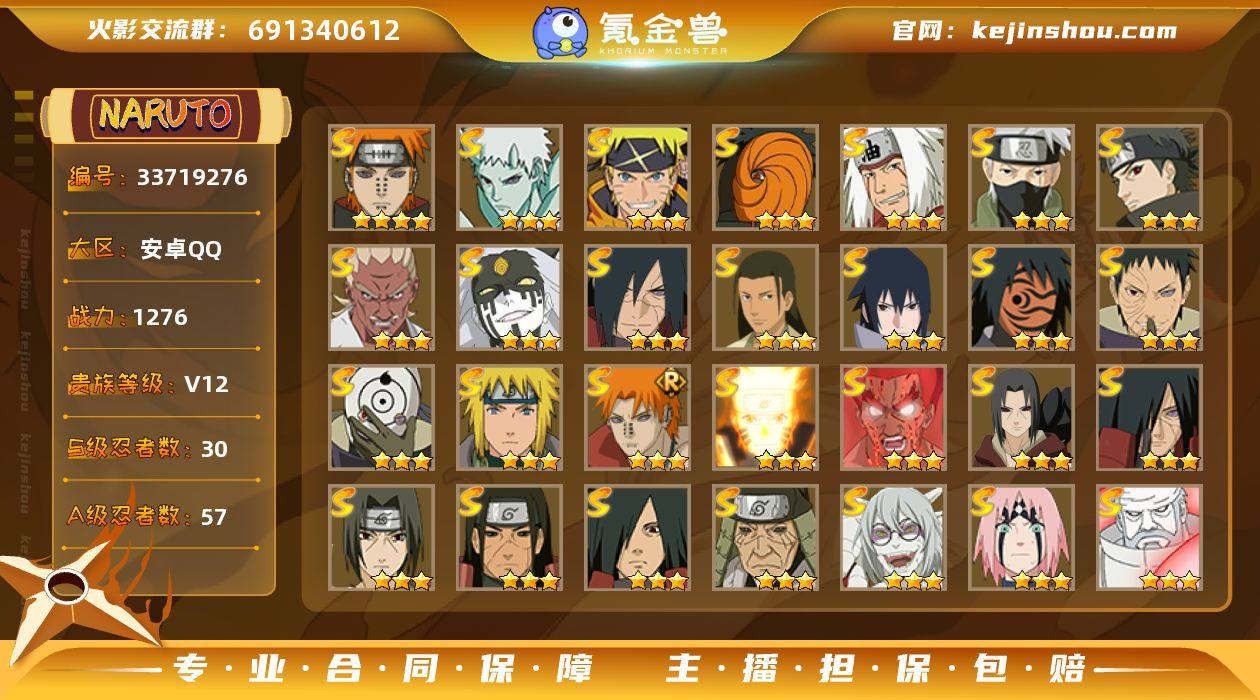Select the orange-haired Pain ninja portrait

[x=381, y=178]
